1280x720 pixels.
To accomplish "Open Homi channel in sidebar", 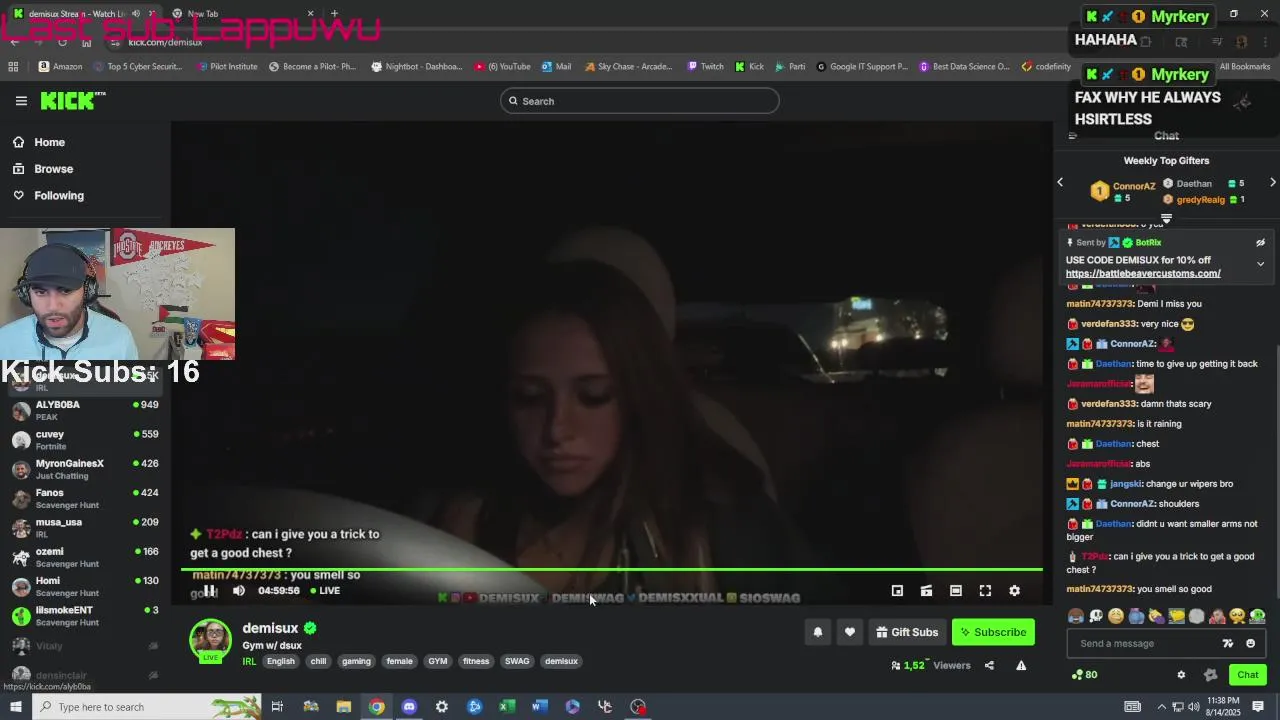I will 85,586.
